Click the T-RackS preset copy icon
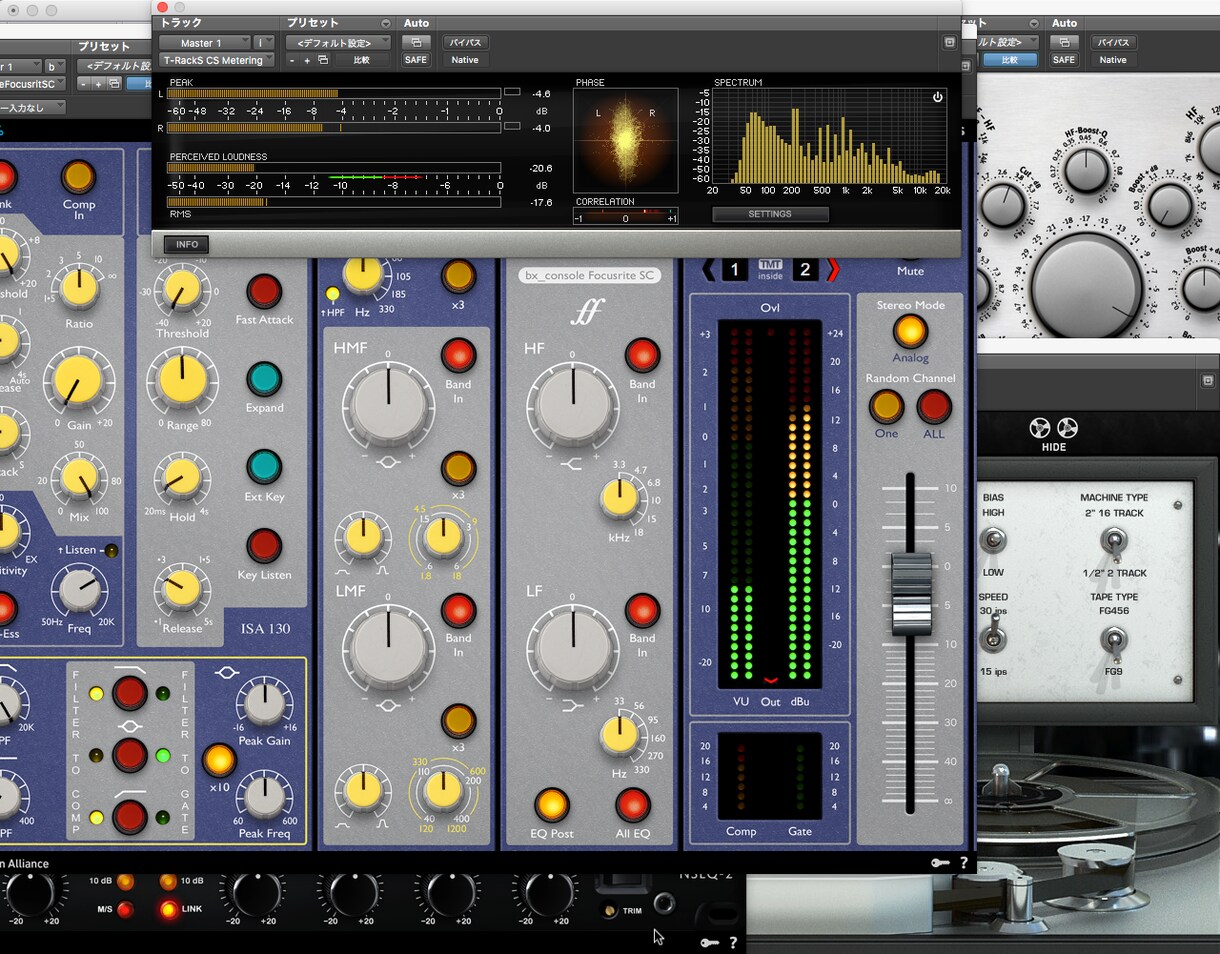Viewport: 1220px width, 954px height. pyautogui.click(x=323, y=60)
